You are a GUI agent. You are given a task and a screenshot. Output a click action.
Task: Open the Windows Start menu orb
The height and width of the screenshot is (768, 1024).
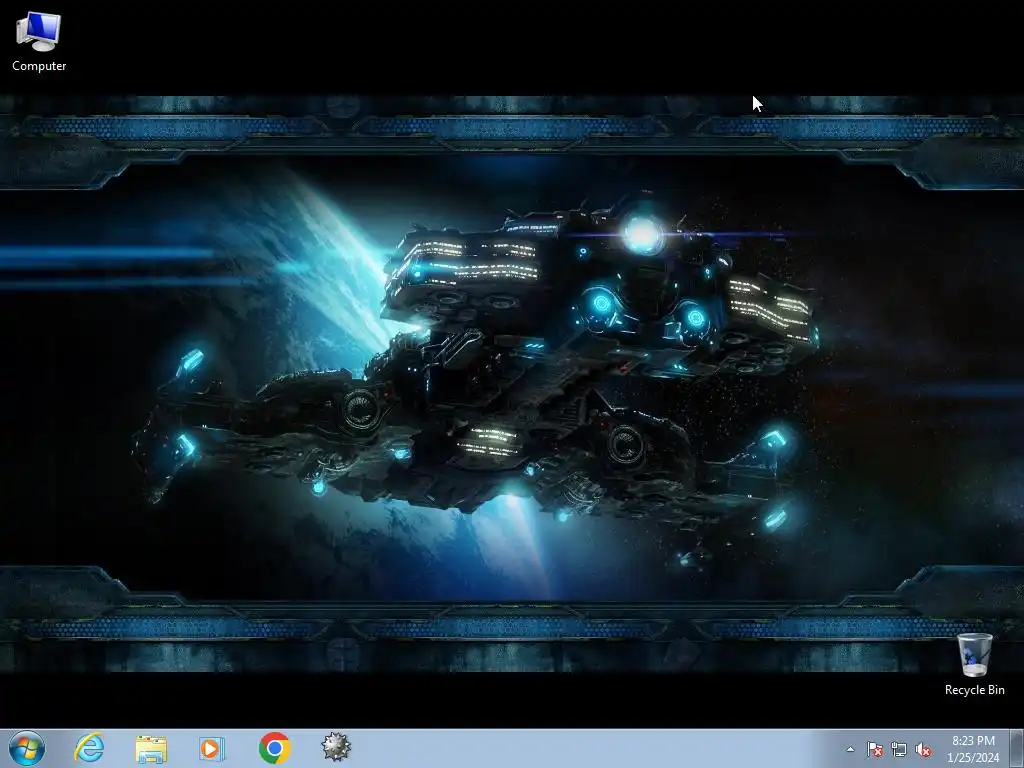(x=27, y=748)
